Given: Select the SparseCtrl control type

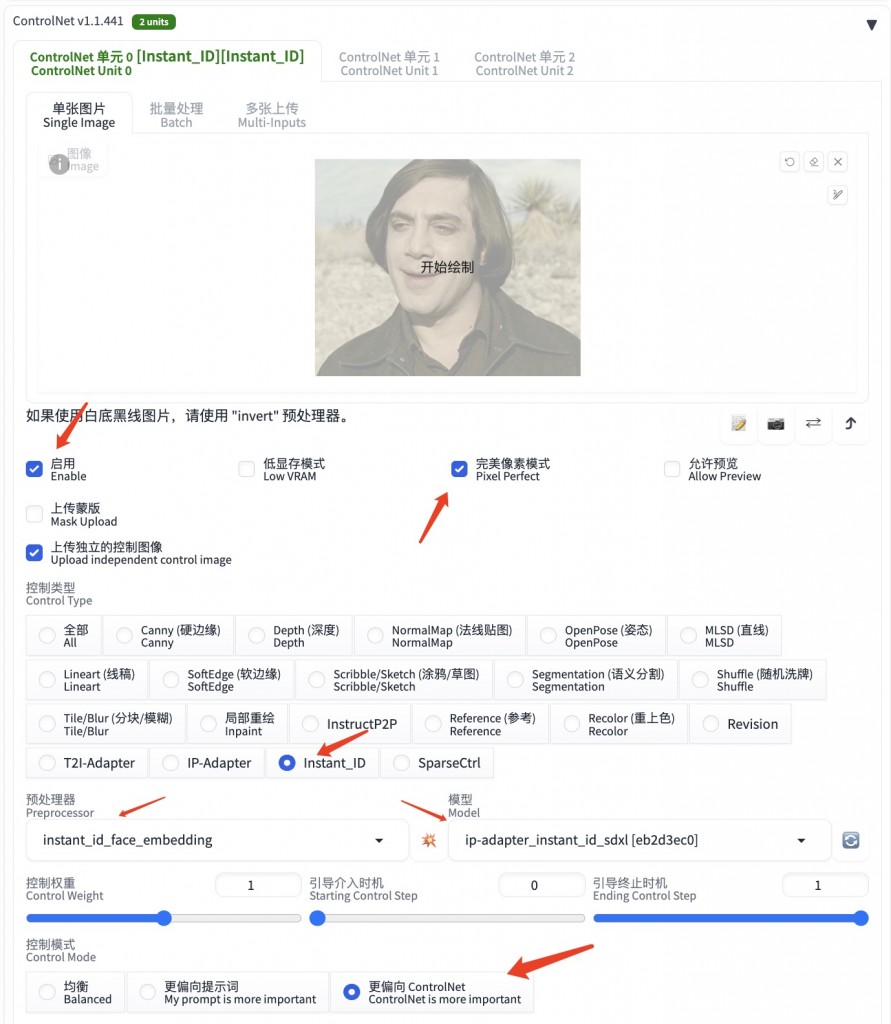Looking at the screenshot, I should pyautogui.click(x=437, y=763).
